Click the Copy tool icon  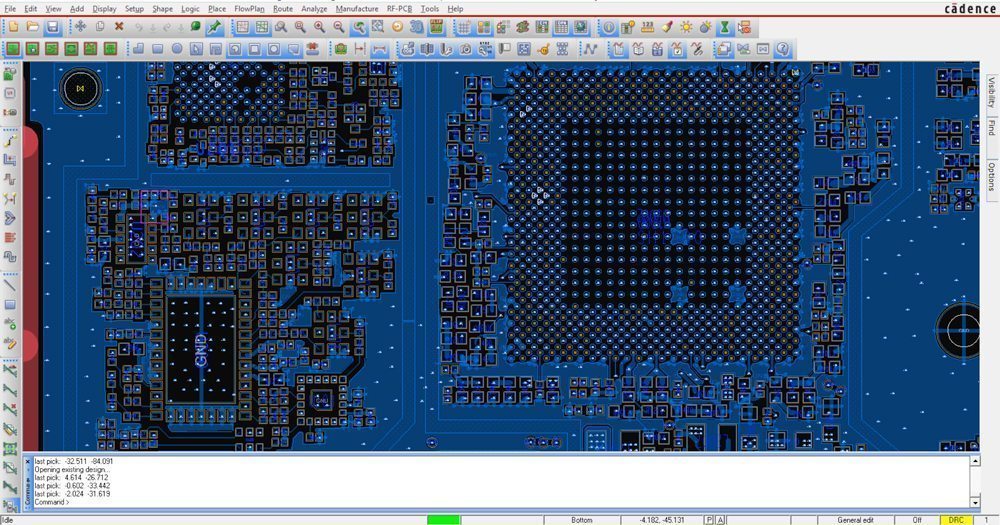[99, 27]
